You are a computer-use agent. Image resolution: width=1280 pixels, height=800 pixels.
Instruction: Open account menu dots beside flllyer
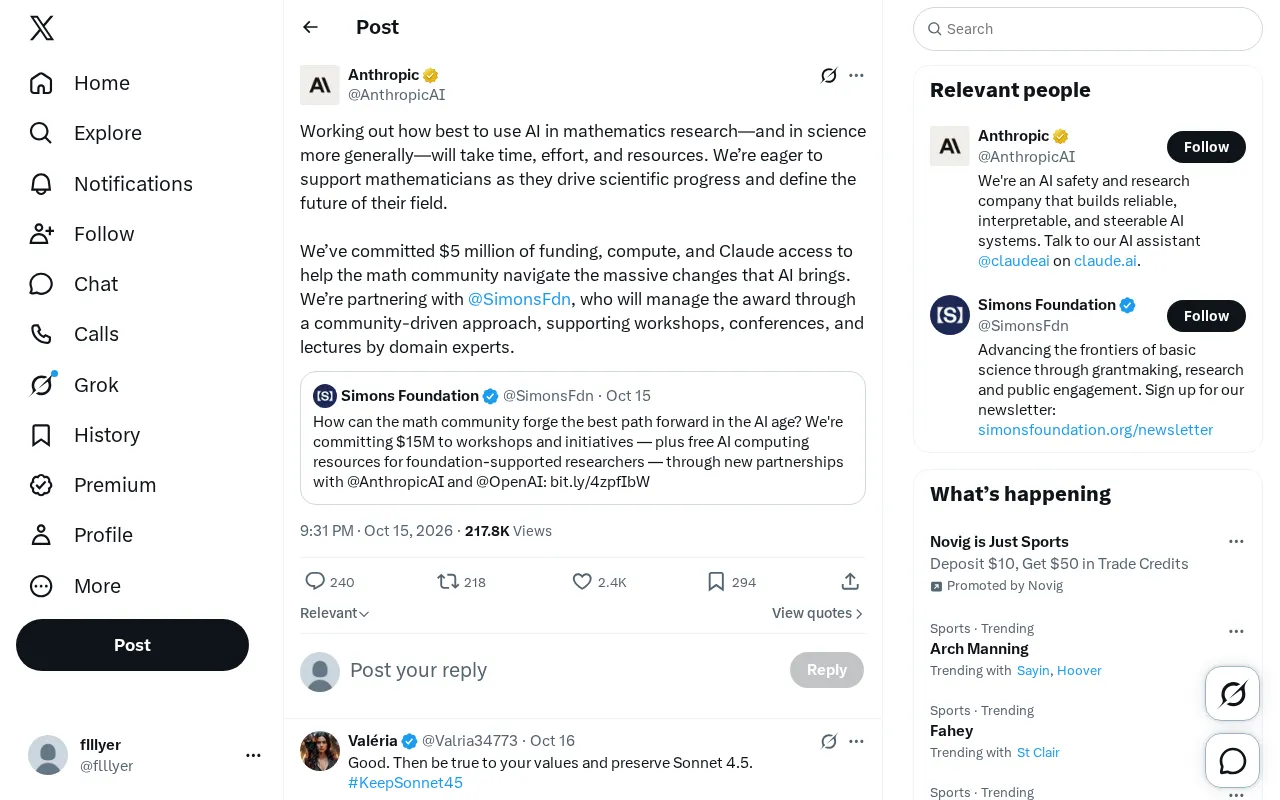253,755
